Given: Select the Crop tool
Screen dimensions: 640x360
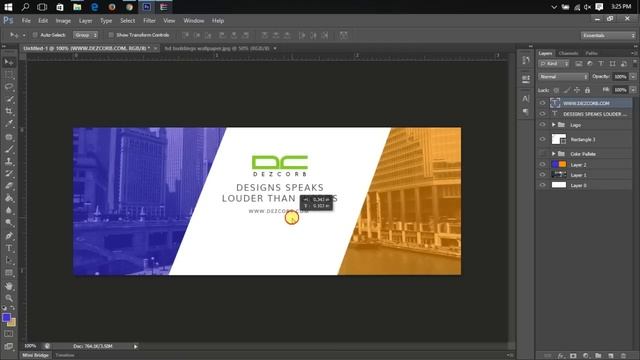Looking at the screenshot, I should click(9, 111).
